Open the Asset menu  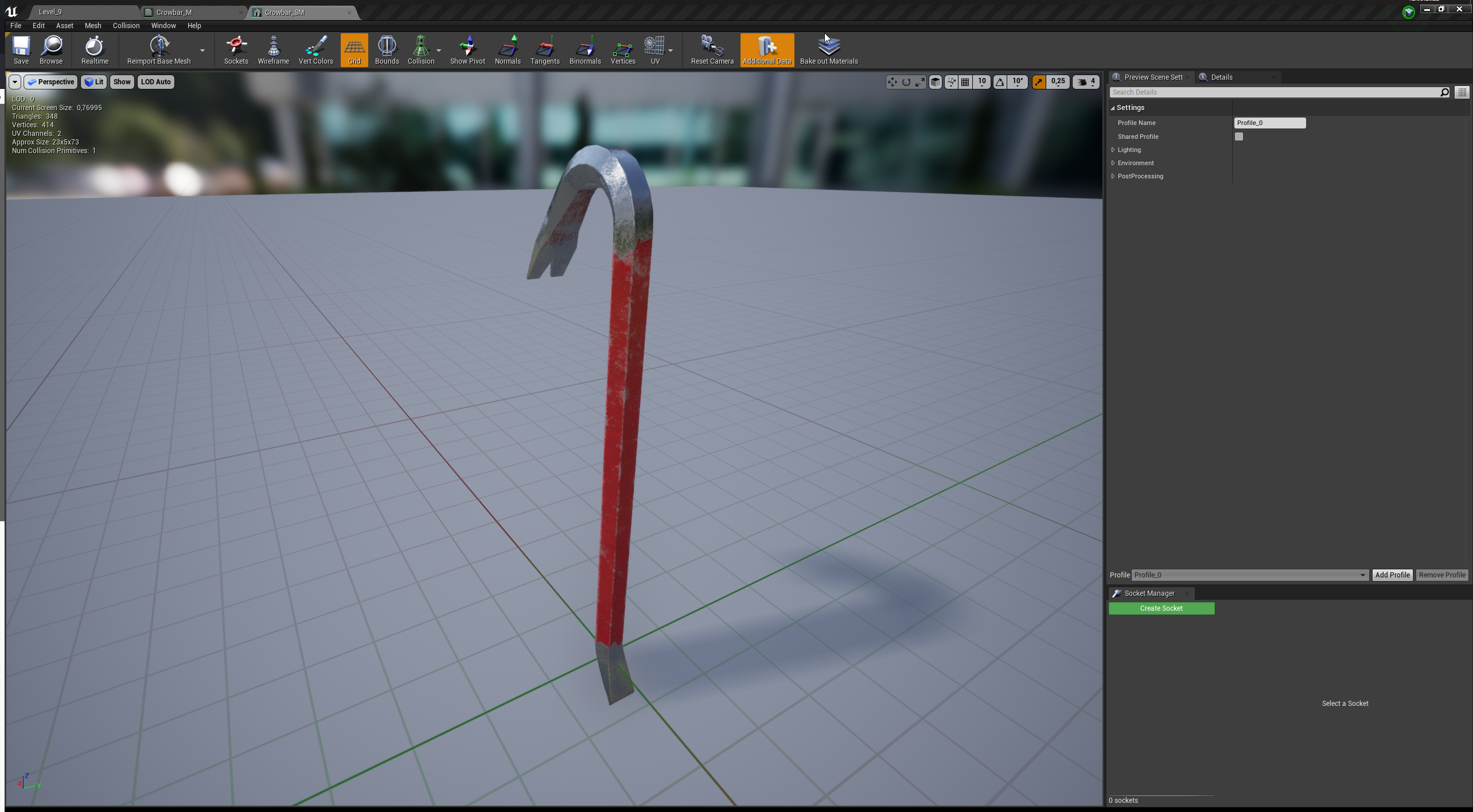(x=65, y=26)
